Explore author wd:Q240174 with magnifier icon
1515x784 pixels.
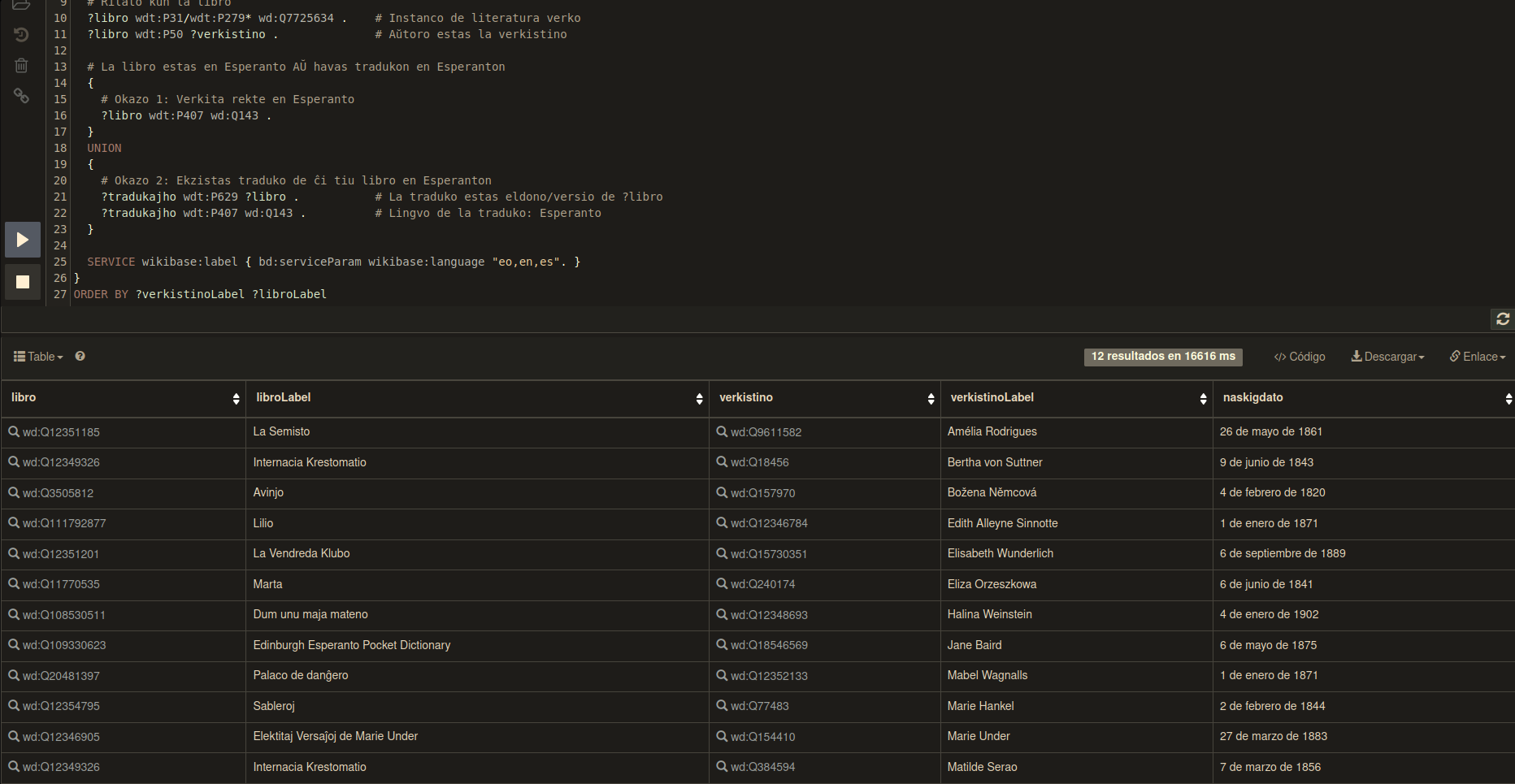pyautogui.click(x=722, y=584)
